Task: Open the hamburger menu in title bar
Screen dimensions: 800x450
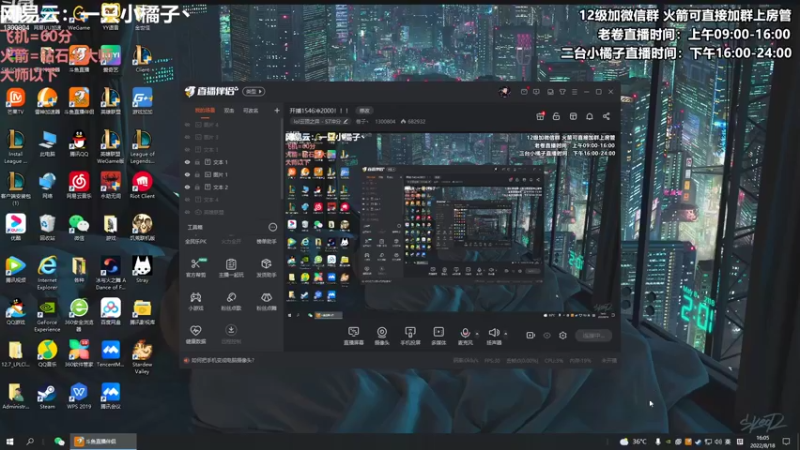Action: point(574,92)
